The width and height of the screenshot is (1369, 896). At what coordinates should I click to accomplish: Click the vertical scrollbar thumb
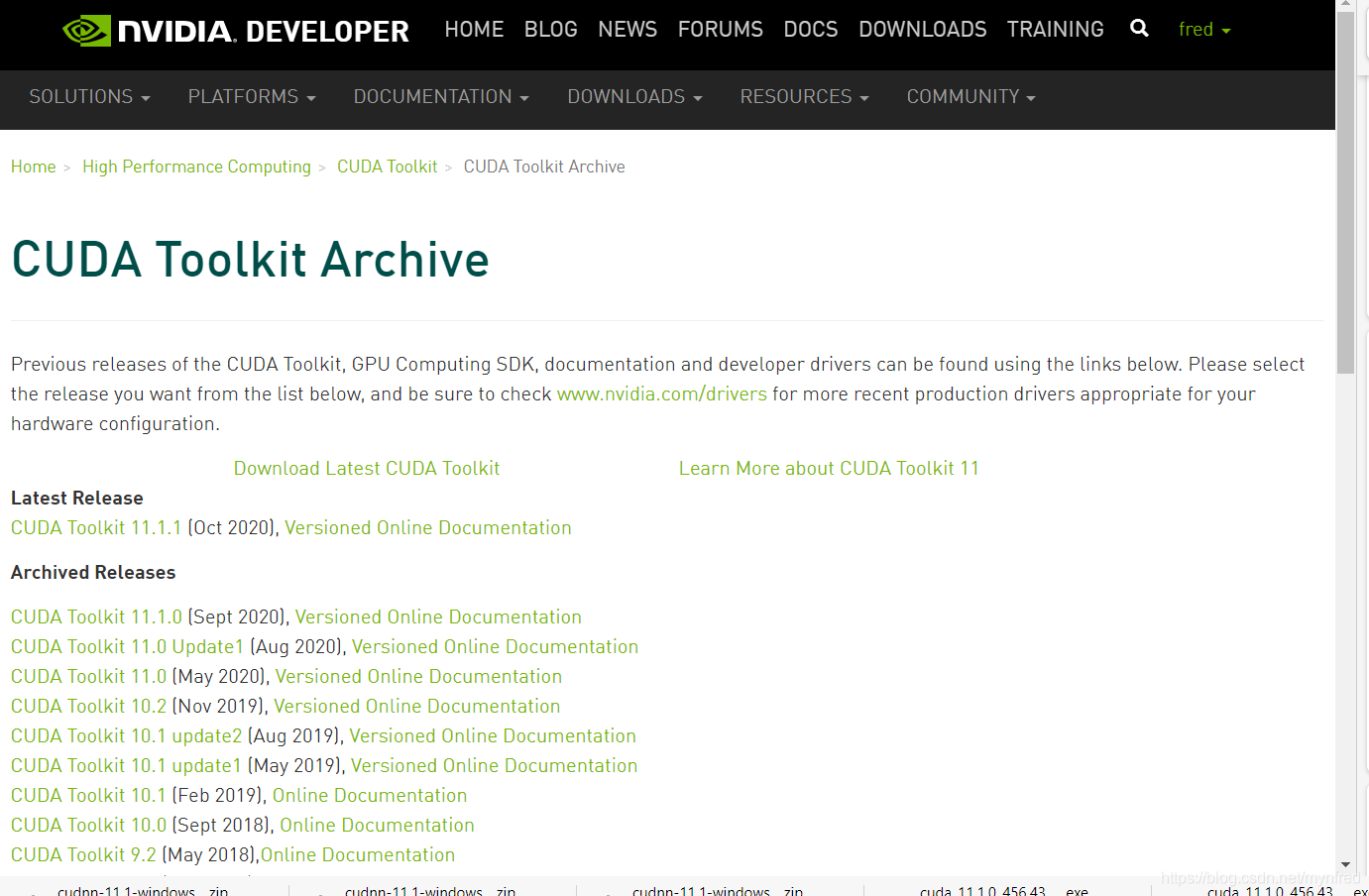(x=1345, y=193)
